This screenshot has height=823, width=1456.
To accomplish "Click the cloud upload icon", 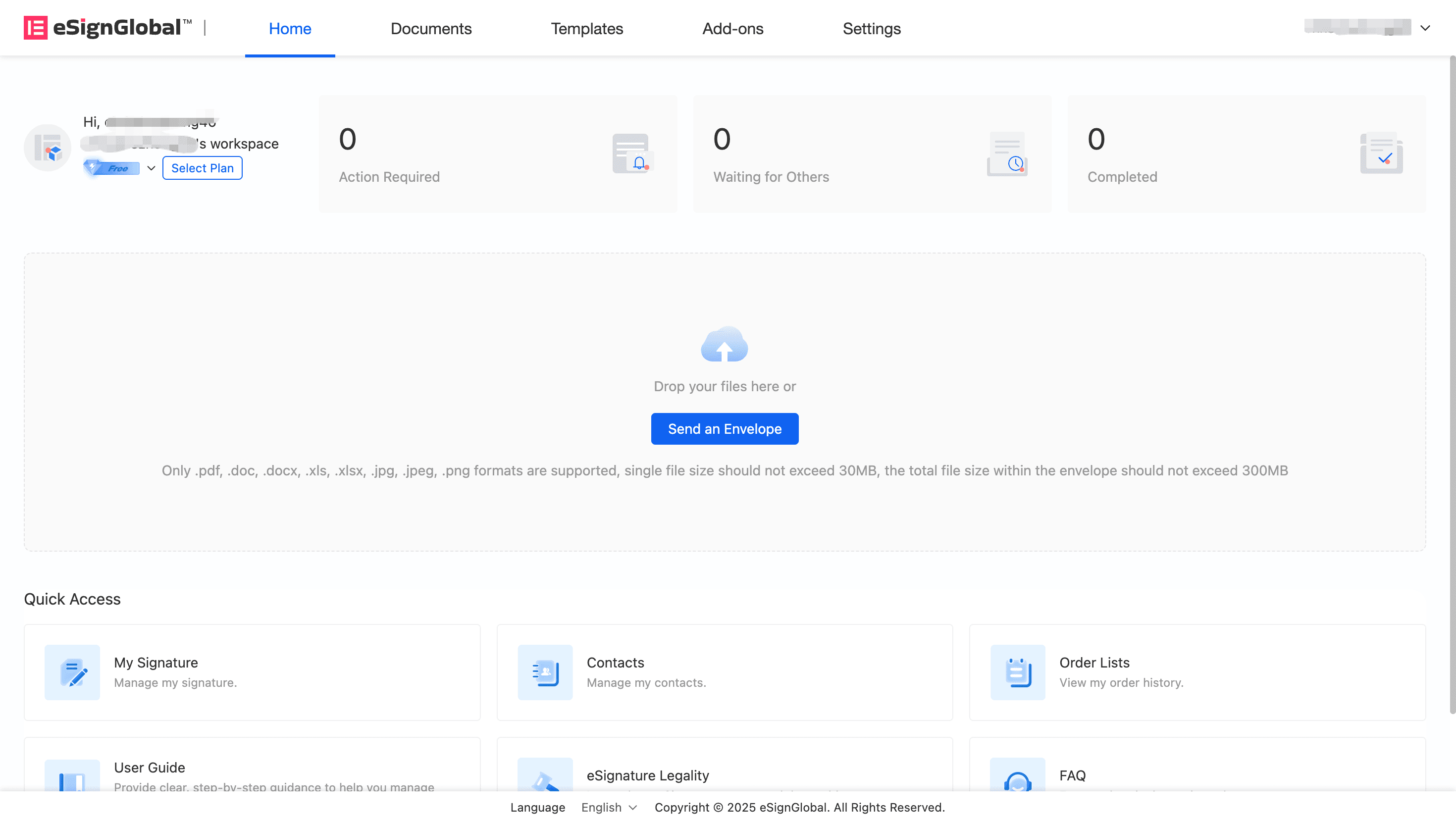I will point(724,344).
